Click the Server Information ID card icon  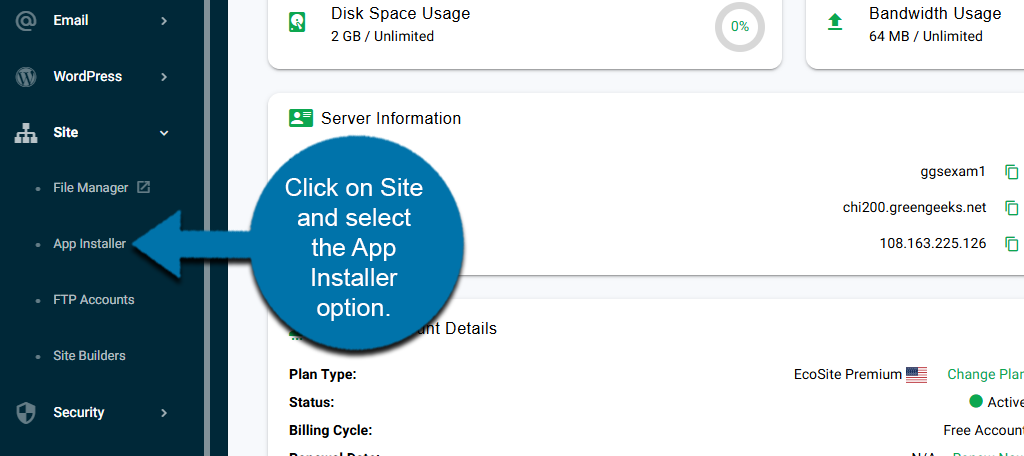point(300,118)
